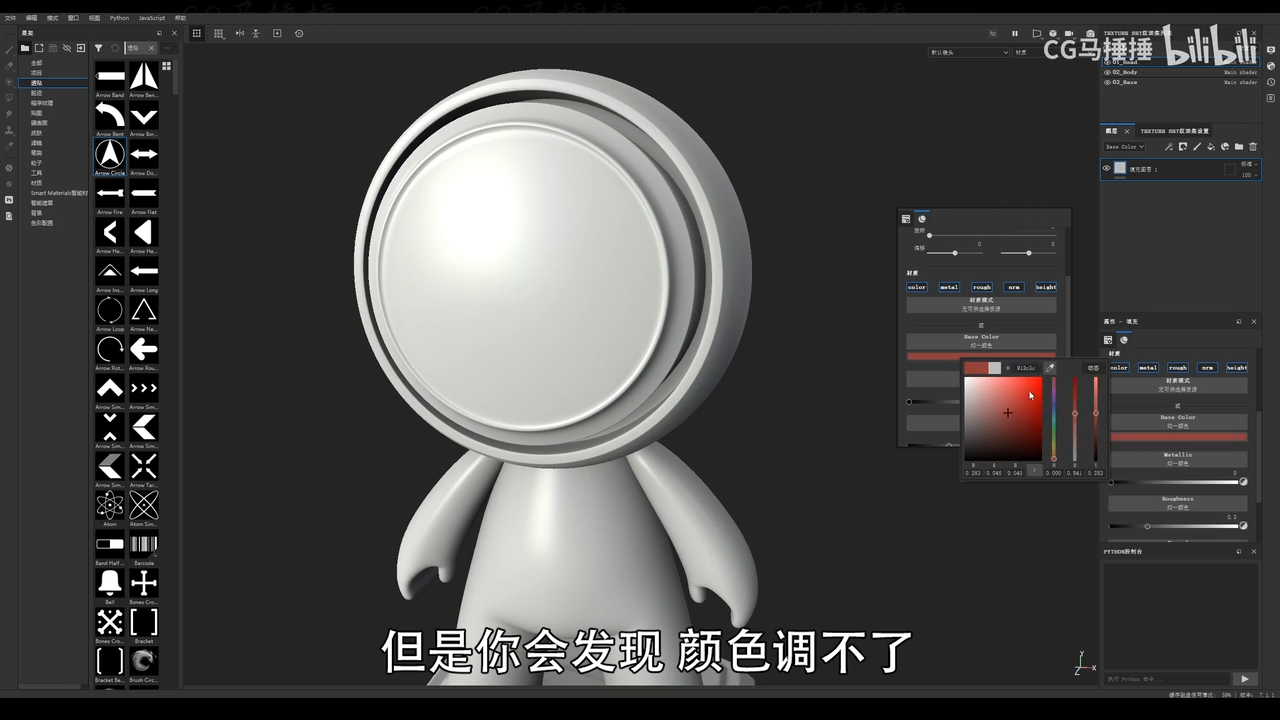The image size is (1280, 720).
Task: Open blend mode dropdown of fill layer
Action: pyautogui.click(x=1248, y=163)
